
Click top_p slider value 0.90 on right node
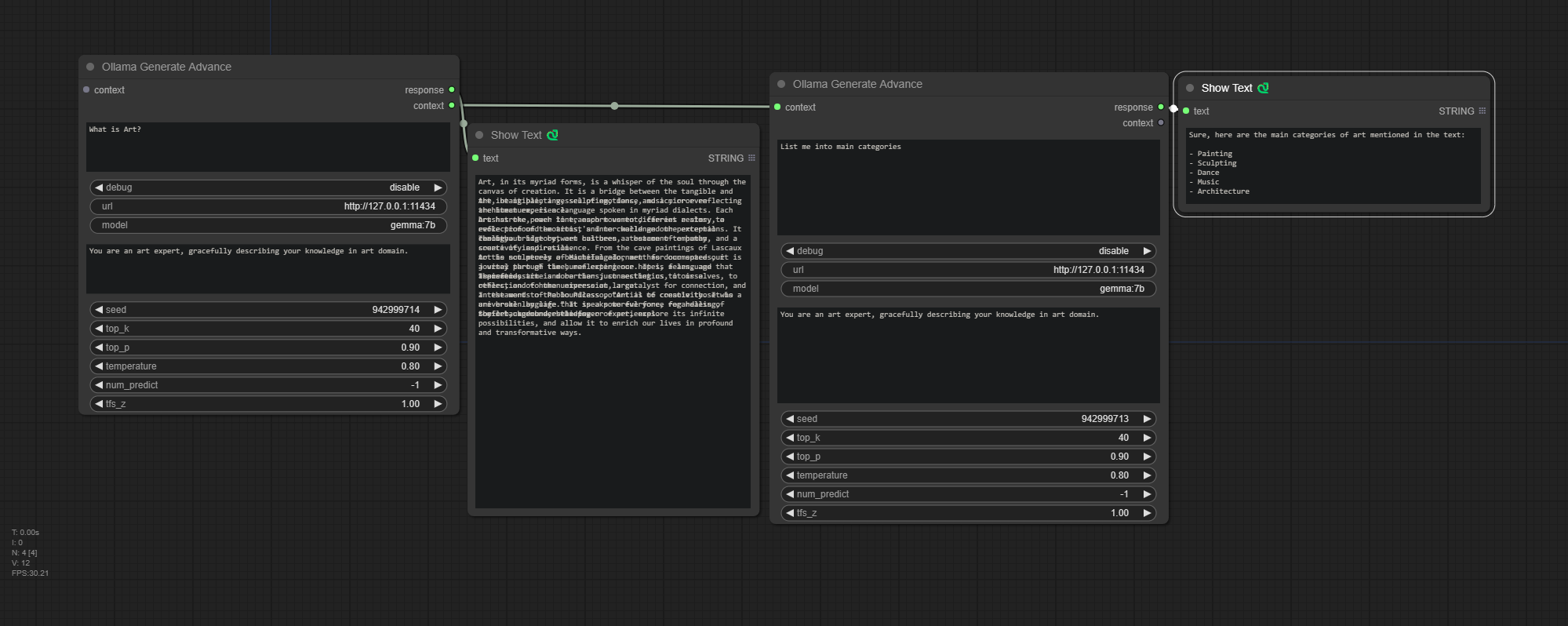[1119, 457]
